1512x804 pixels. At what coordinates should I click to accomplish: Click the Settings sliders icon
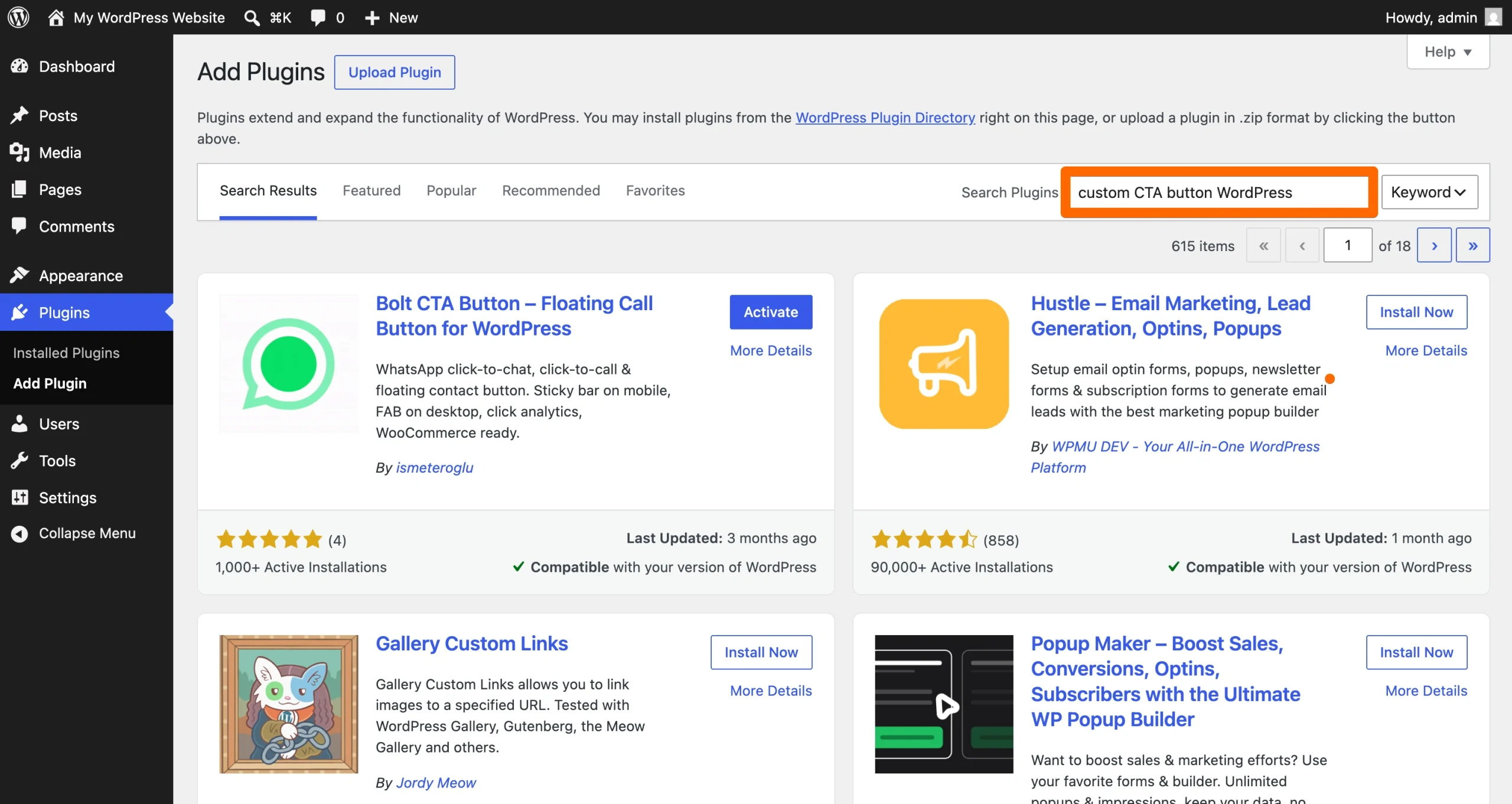[19, 497]
